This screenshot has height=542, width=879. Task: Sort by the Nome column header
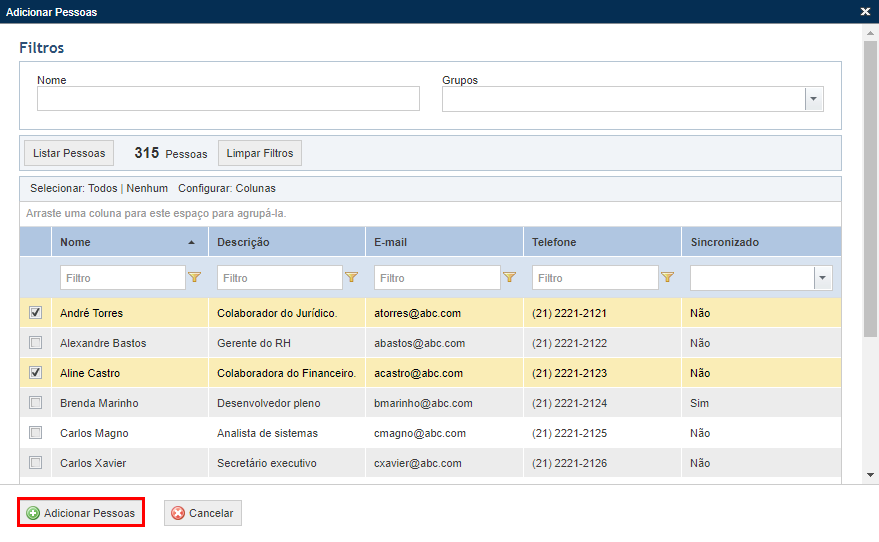coord(130,242)
